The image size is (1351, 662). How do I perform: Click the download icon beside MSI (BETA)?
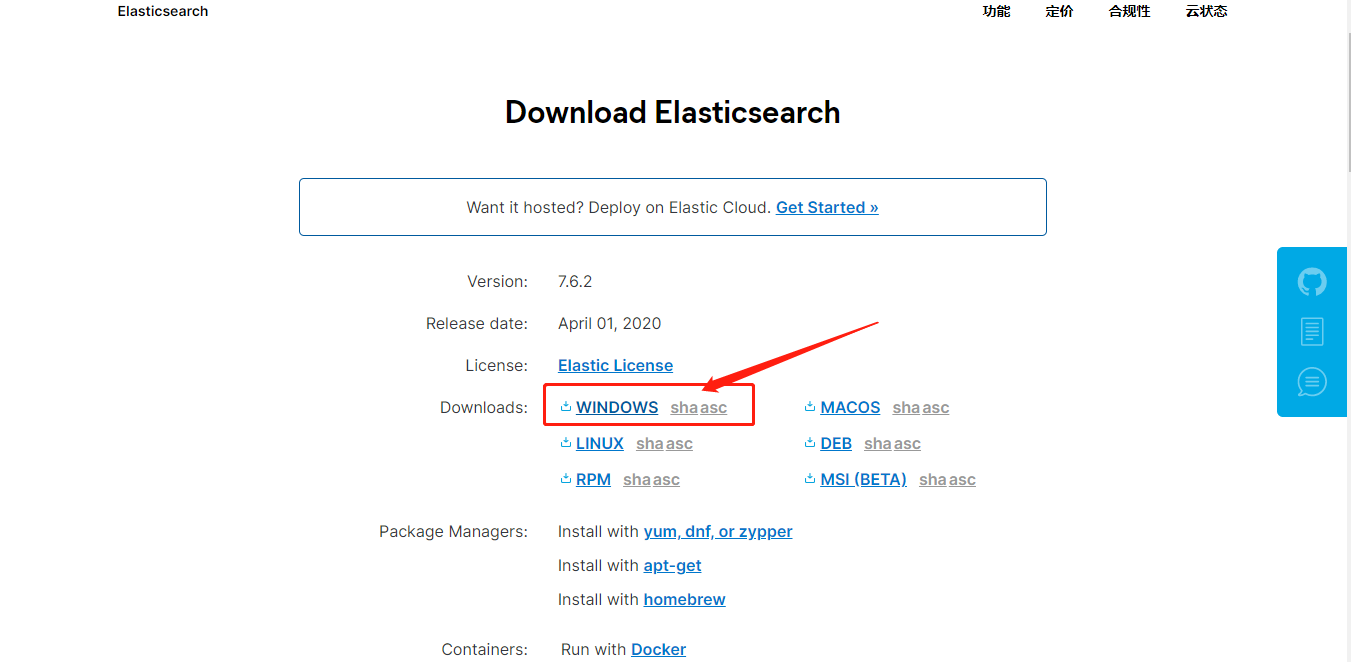[x=810, y=479]
